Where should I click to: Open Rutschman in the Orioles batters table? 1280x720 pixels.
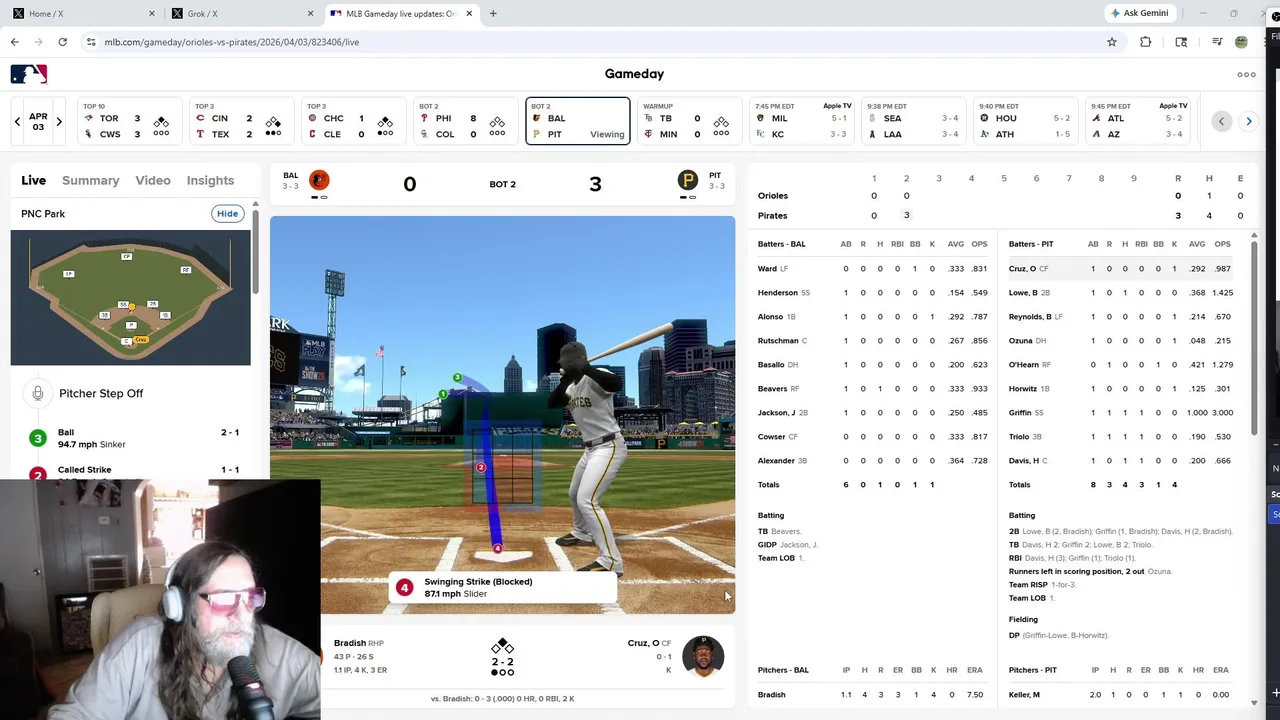[x=778, y=341]
